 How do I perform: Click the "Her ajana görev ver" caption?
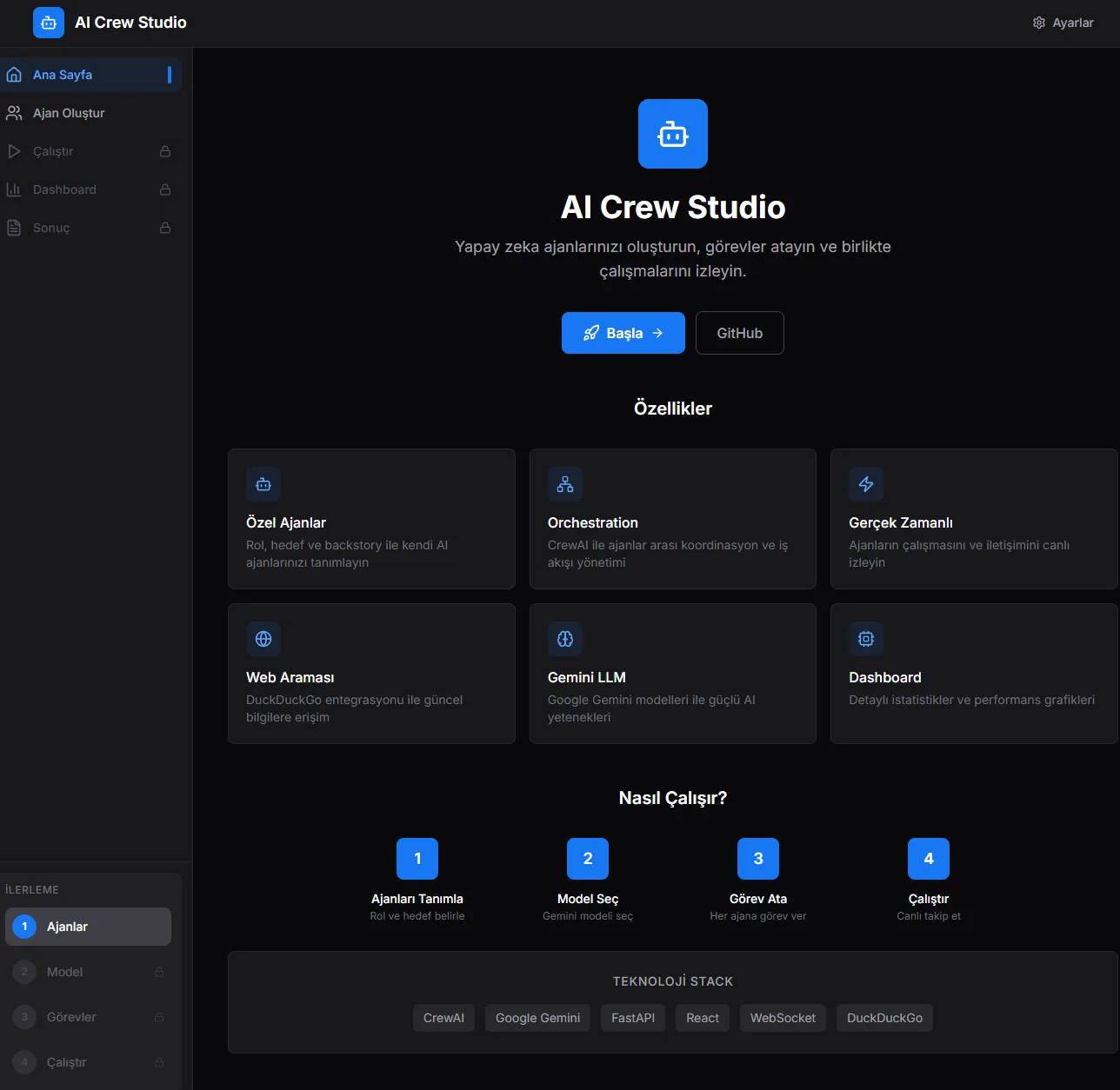758,916
